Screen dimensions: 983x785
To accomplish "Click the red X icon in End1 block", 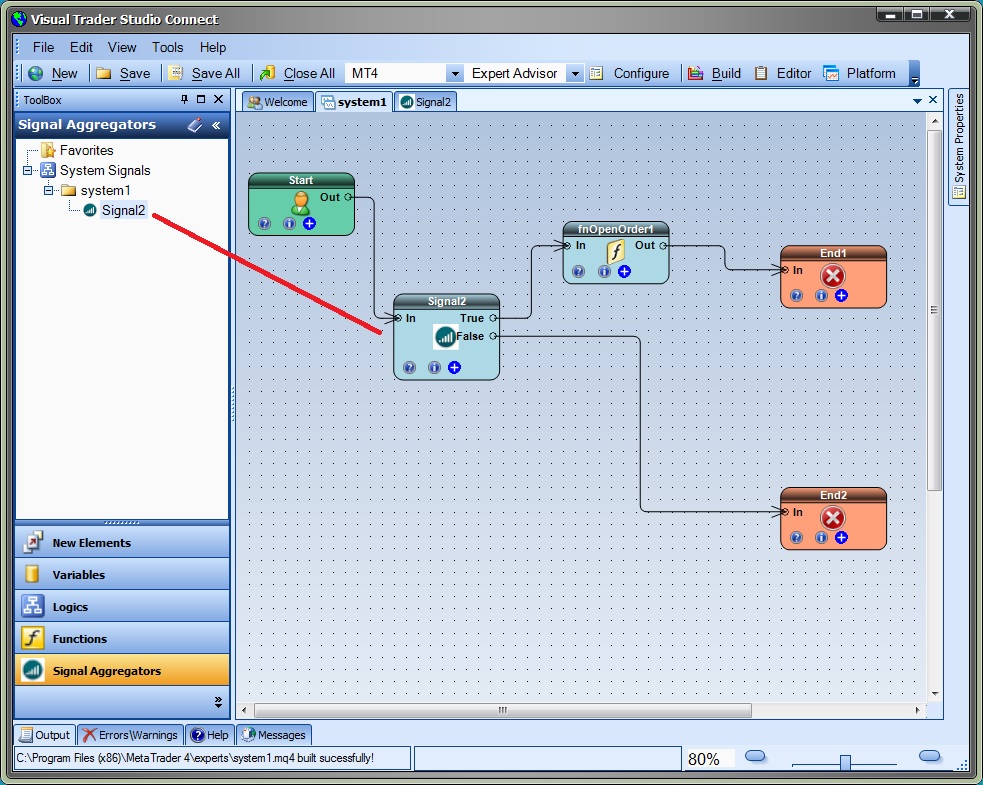I will 833,276.
